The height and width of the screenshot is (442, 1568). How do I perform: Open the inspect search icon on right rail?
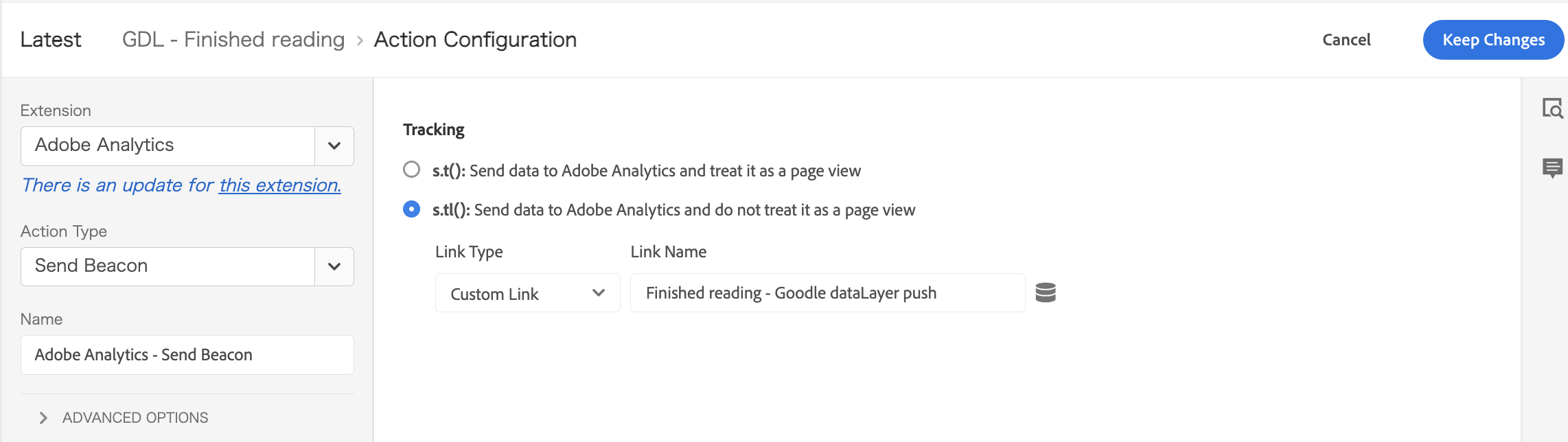click(1552, 108)
